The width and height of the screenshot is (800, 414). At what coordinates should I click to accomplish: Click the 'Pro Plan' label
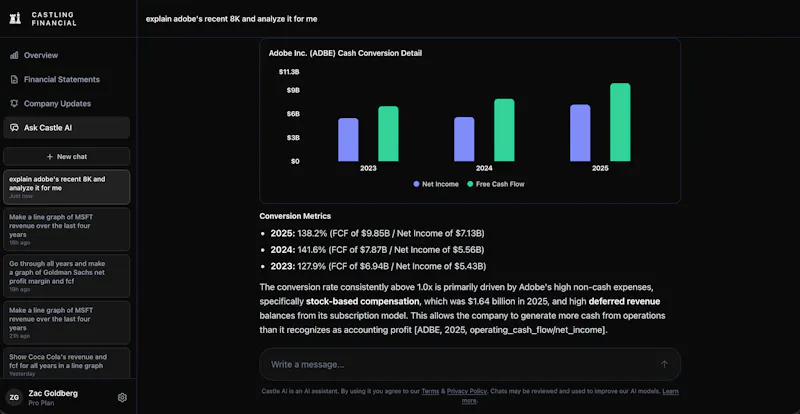[41, 403]
